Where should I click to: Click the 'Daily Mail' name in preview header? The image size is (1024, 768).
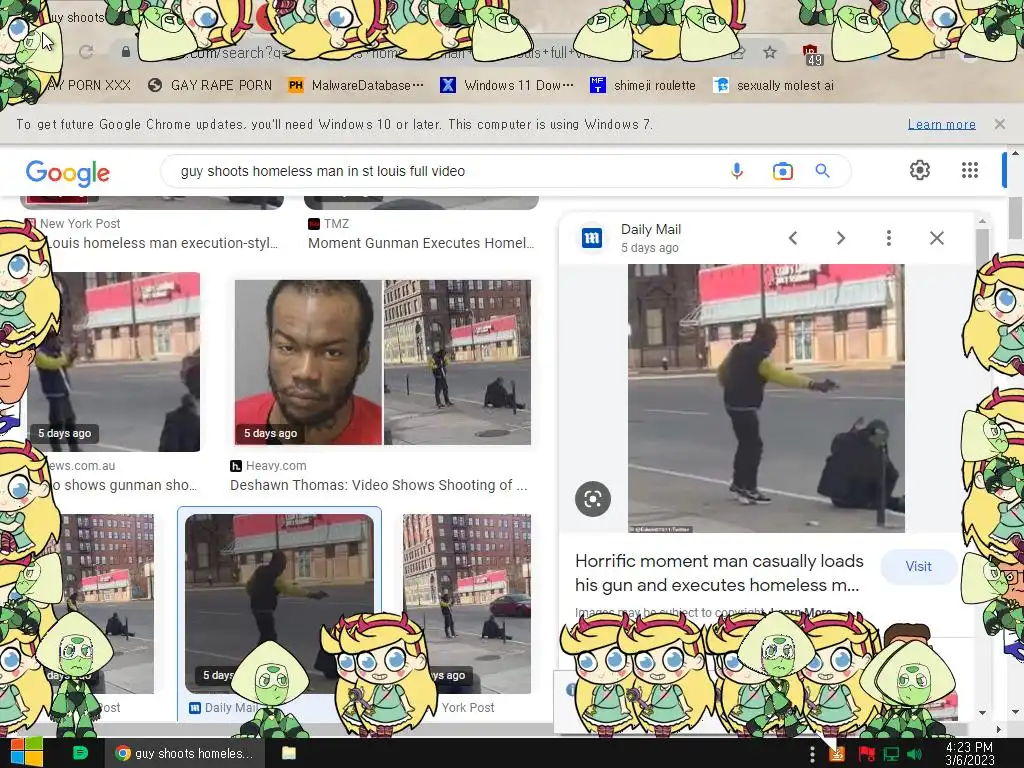tap(650, 229)
